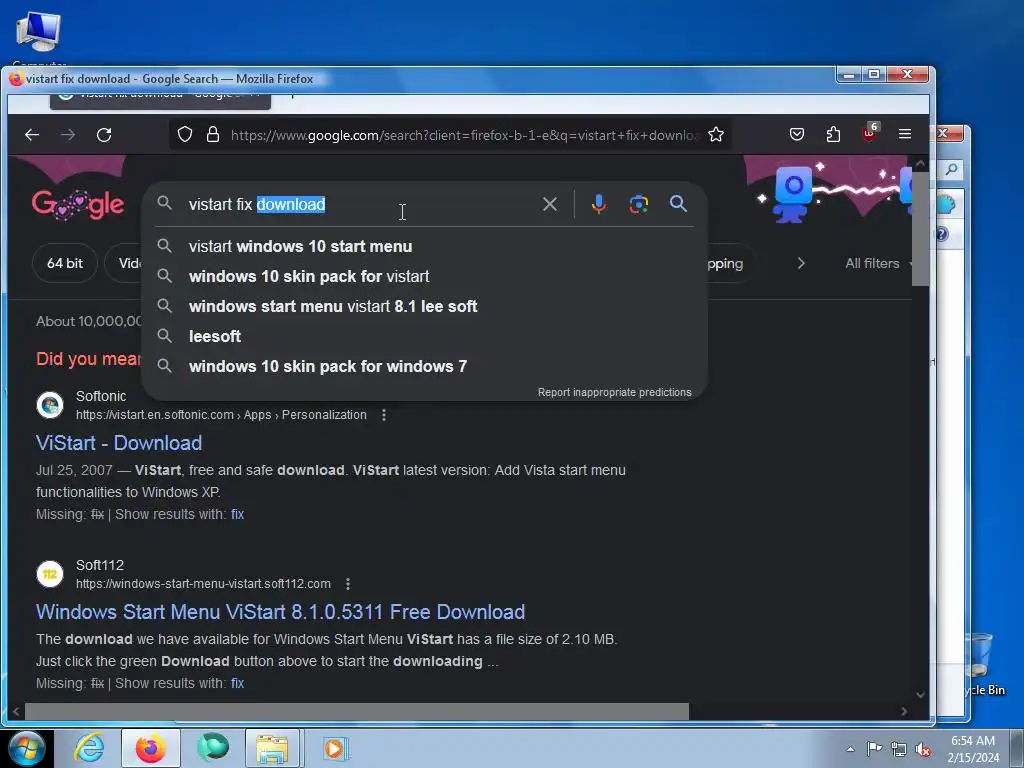Open Soft112 site name link
This screenshot has width=1024, height=768.
click(99, 565)
